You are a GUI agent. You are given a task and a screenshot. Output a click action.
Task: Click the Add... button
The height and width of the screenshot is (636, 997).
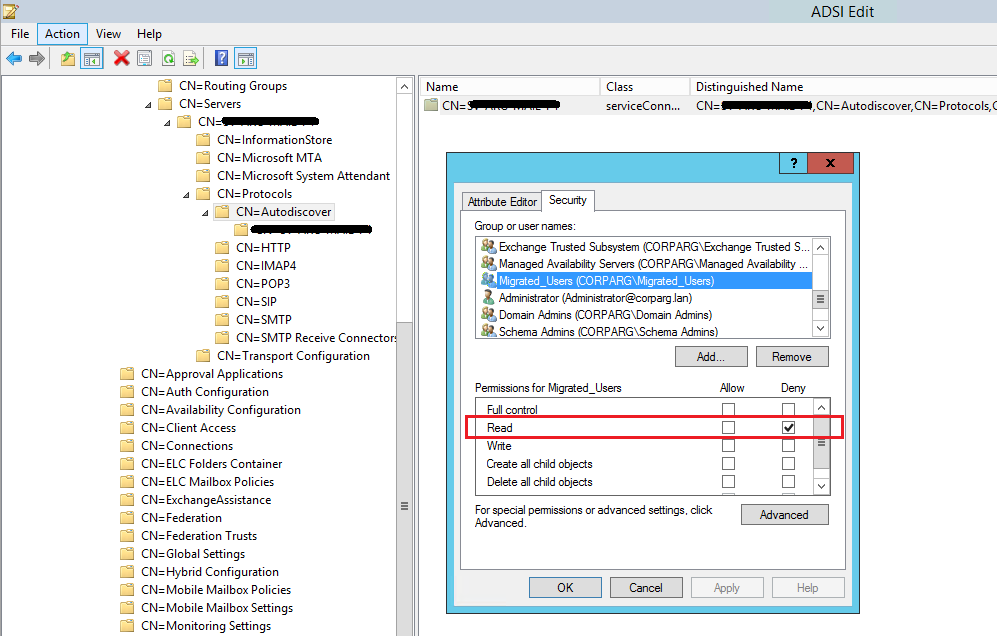[x=711, y=357]
